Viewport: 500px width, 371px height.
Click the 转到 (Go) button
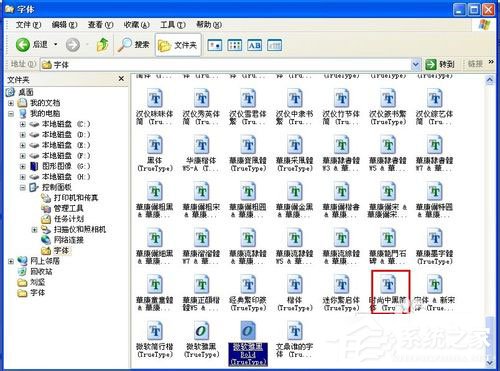(440, 64)
